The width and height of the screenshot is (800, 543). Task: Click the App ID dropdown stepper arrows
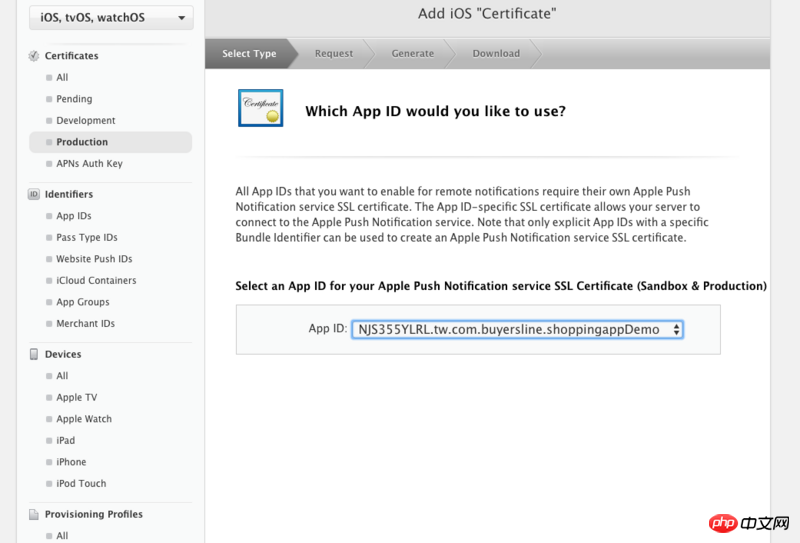click(676, 330)
